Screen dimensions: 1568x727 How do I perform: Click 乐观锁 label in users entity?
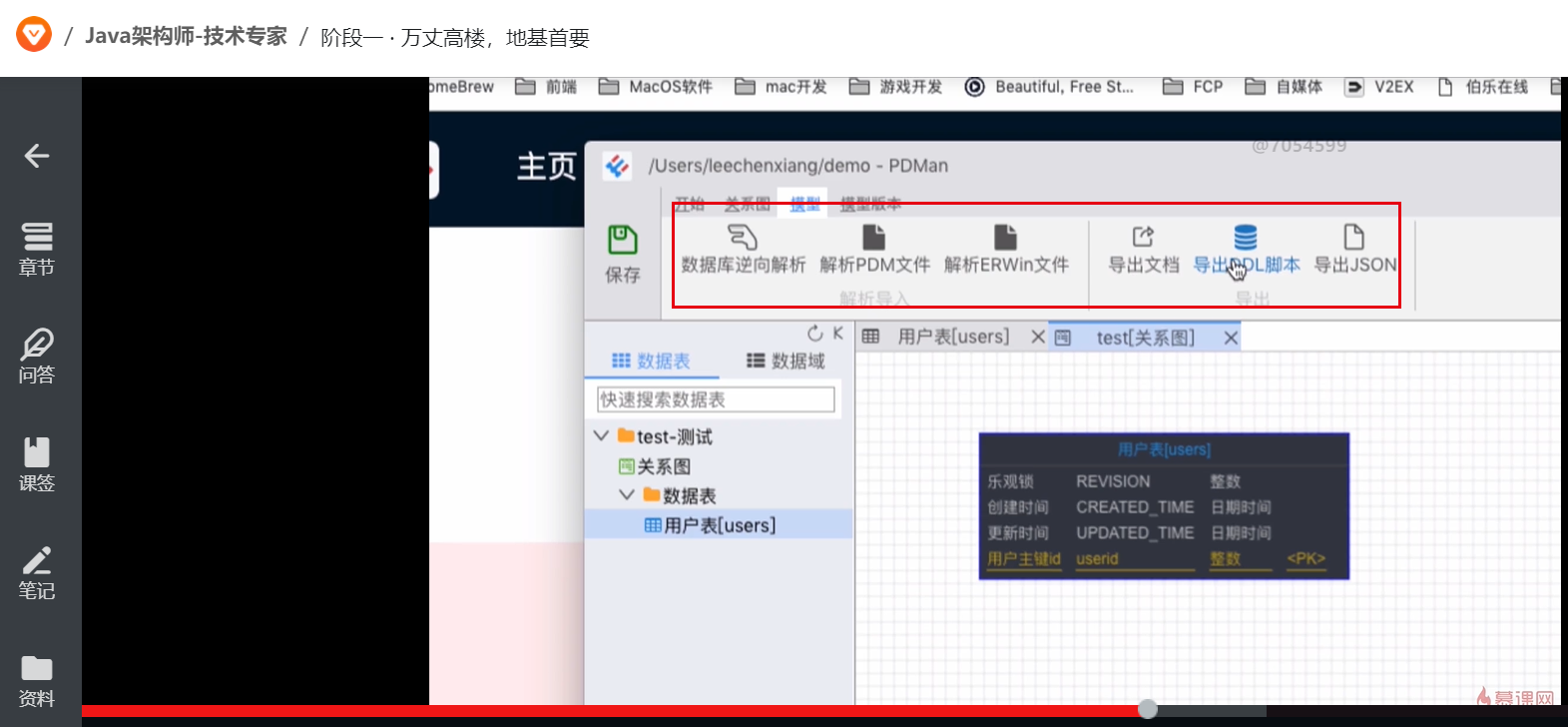click(x=1010, y=481)
